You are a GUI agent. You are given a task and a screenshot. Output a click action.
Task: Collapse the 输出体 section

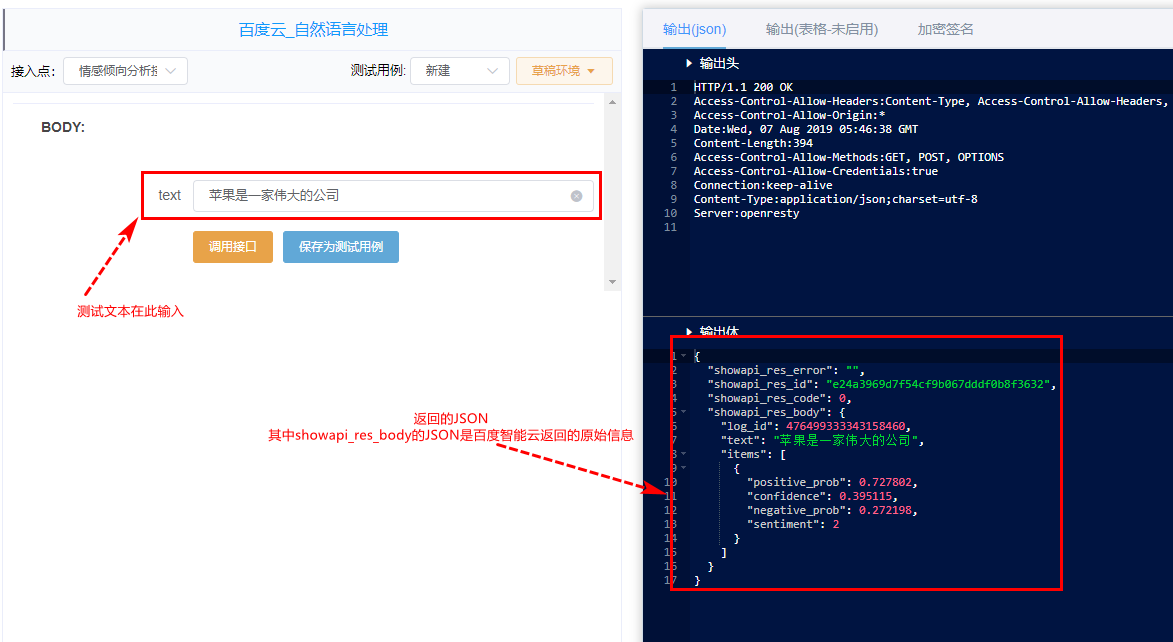[689, 331]
